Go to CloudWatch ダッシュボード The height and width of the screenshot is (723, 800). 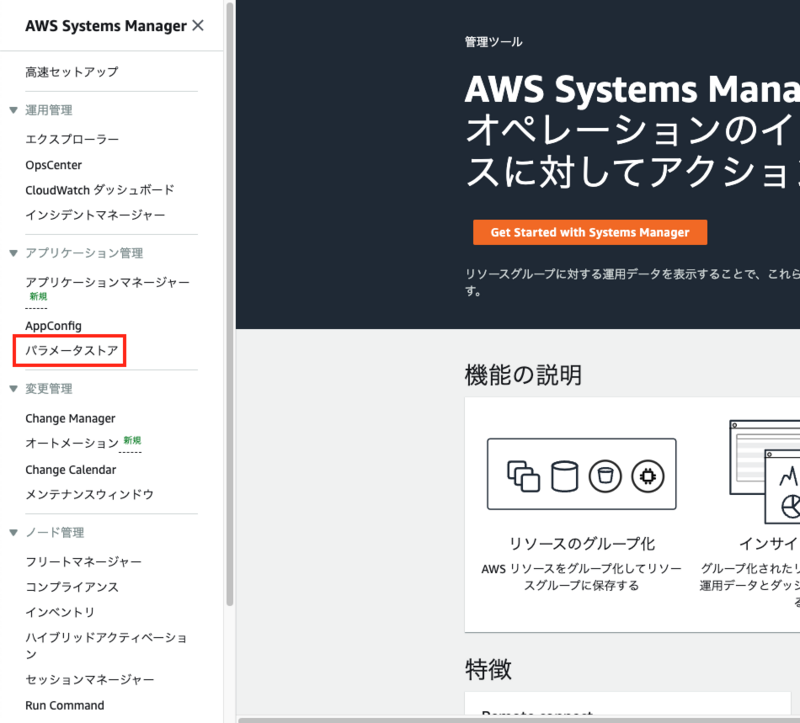click(x=100, y=190)
